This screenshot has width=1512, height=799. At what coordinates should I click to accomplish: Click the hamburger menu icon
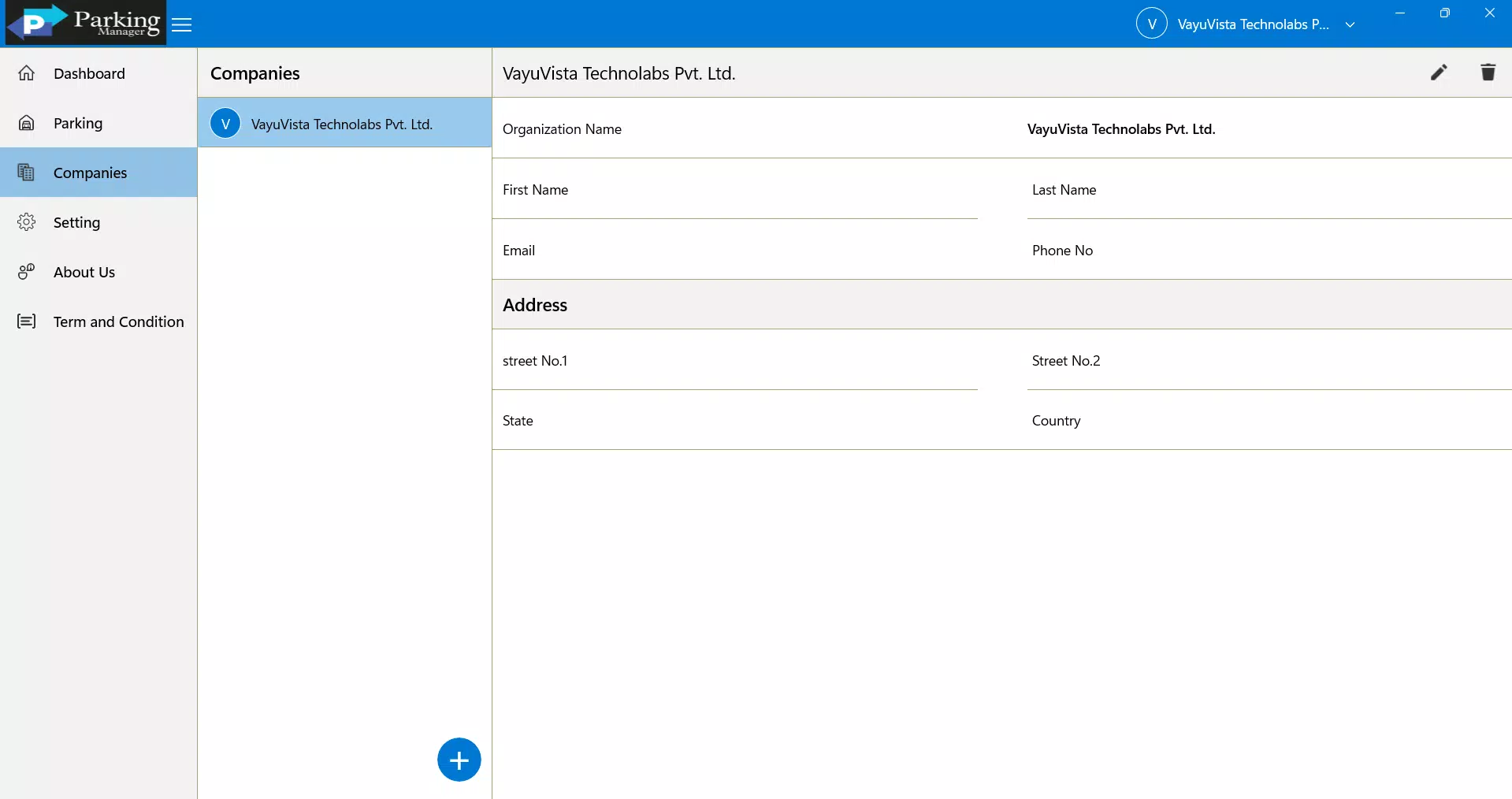coord(182,24)
